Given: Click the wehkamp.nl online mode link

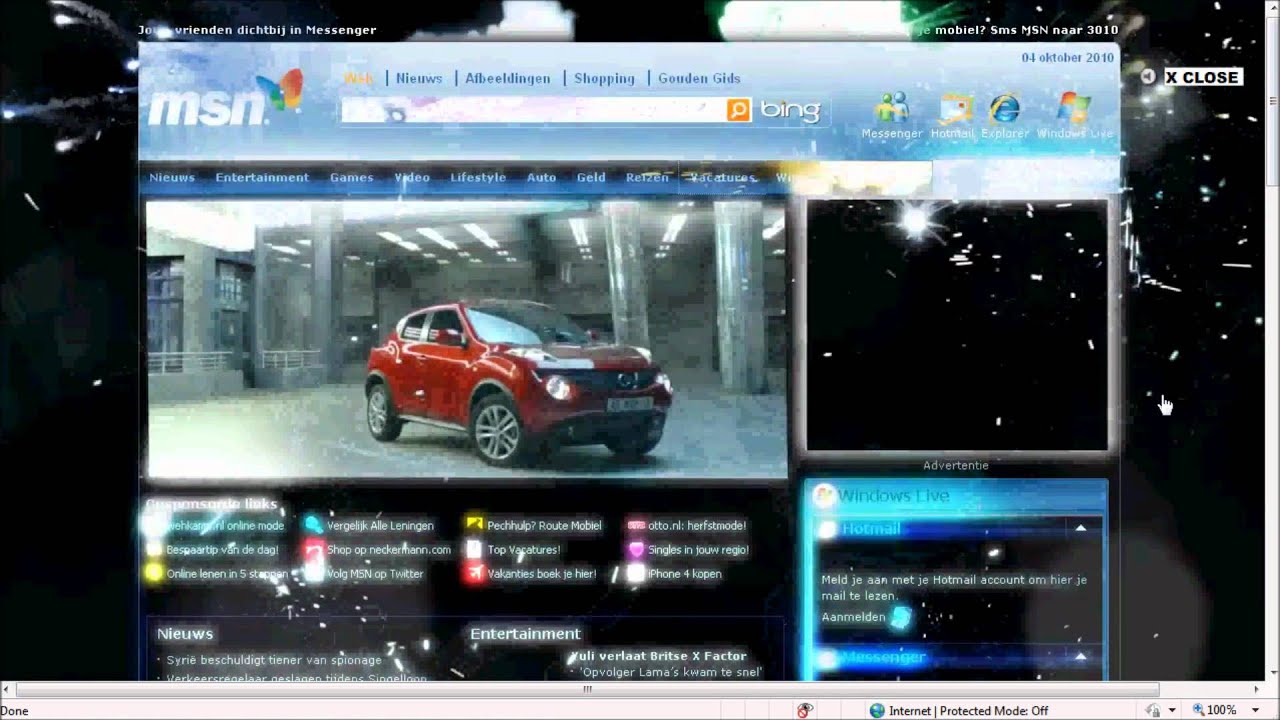Looking at the screenshot, I should (225, 526).
